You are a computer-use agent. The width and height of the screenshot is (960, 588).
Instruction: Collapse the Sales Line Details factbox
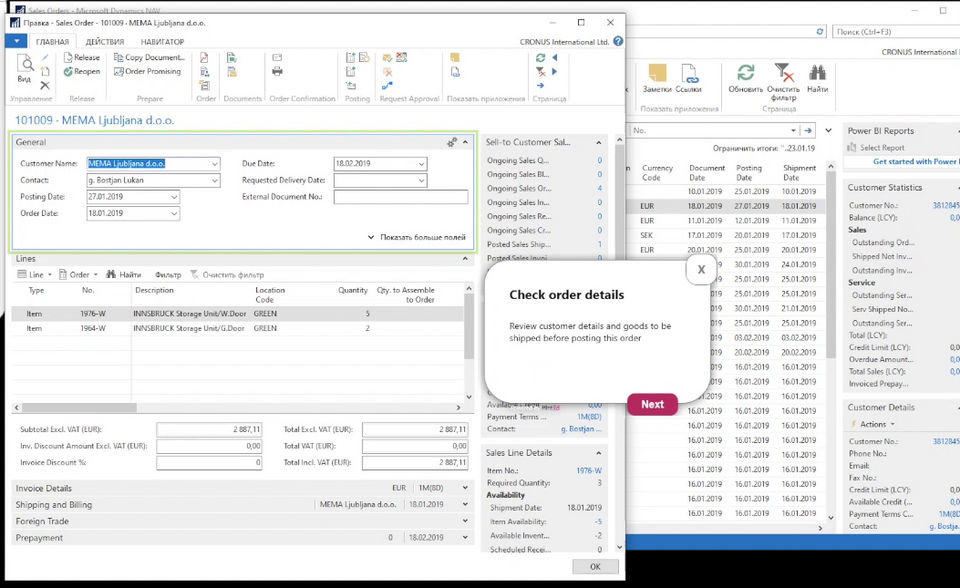pyautogui.click(x=599, y=453)
